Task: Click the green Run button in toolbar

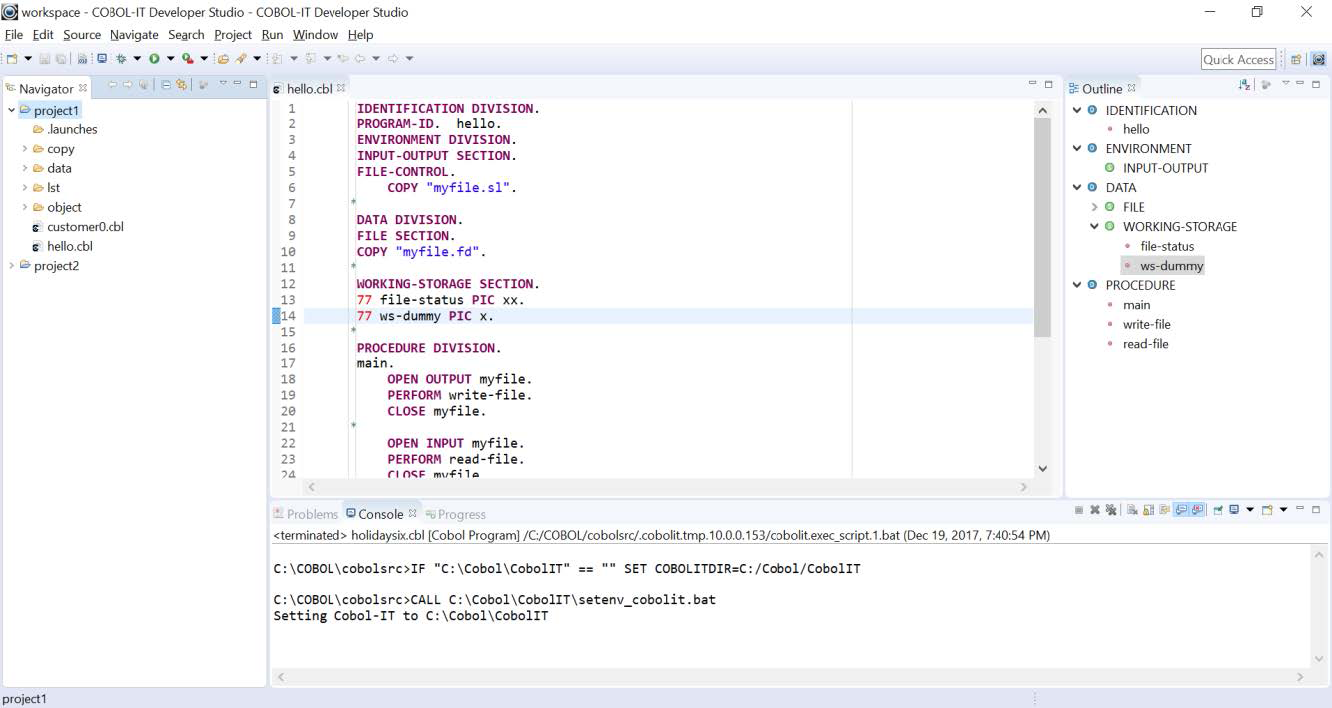Action: coord(154,59)
